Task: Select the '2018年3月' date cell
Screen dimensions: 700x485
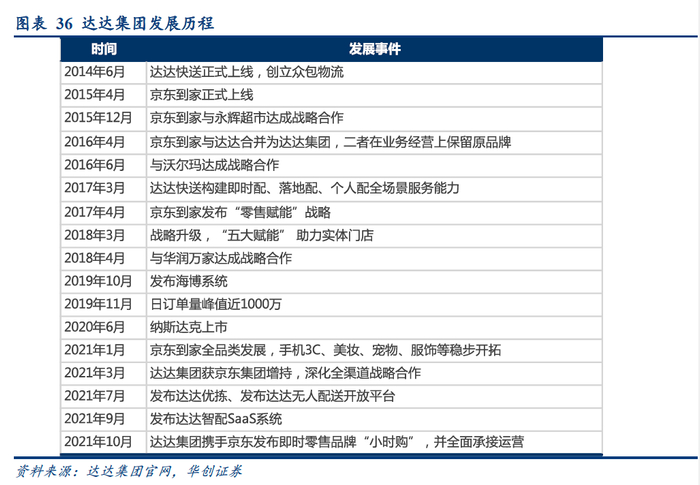Action: (104, 235)
